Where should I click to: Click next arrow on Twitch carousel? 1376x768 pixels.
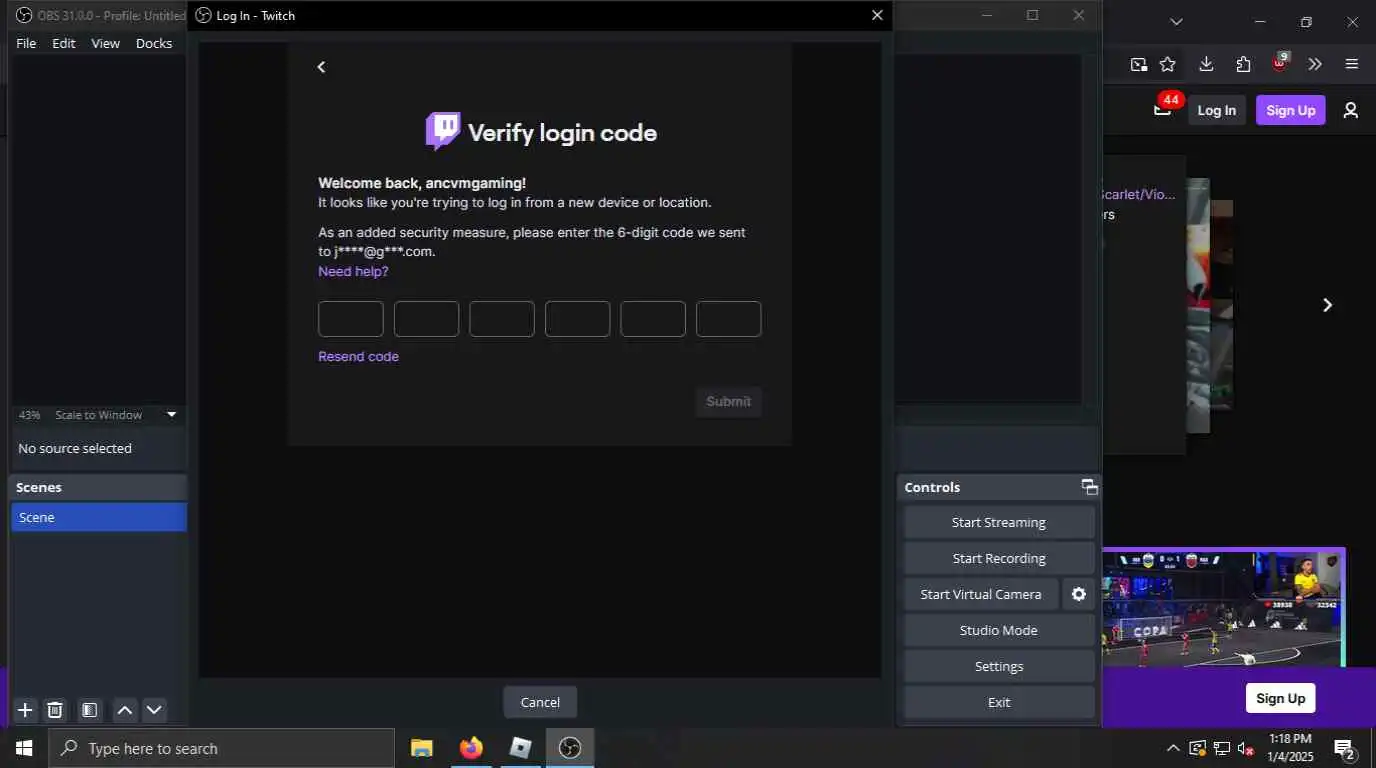tap(1327, 305)
